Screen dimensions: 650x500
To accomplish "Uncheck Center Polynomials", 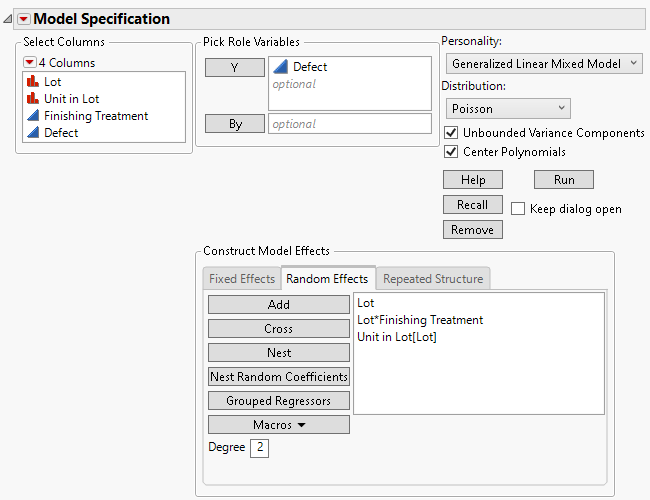I will (451, 152).
